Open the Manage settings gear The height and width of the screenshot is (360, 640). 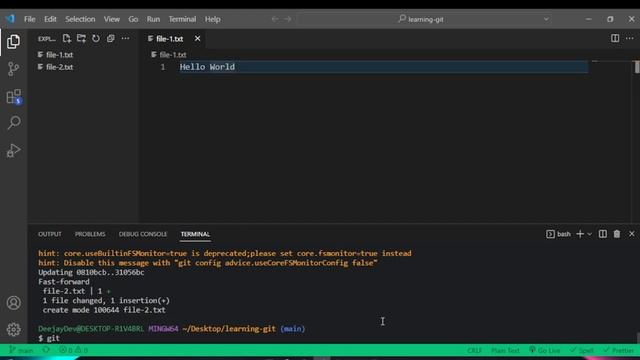pyautogui.click(x=13, y=329)
